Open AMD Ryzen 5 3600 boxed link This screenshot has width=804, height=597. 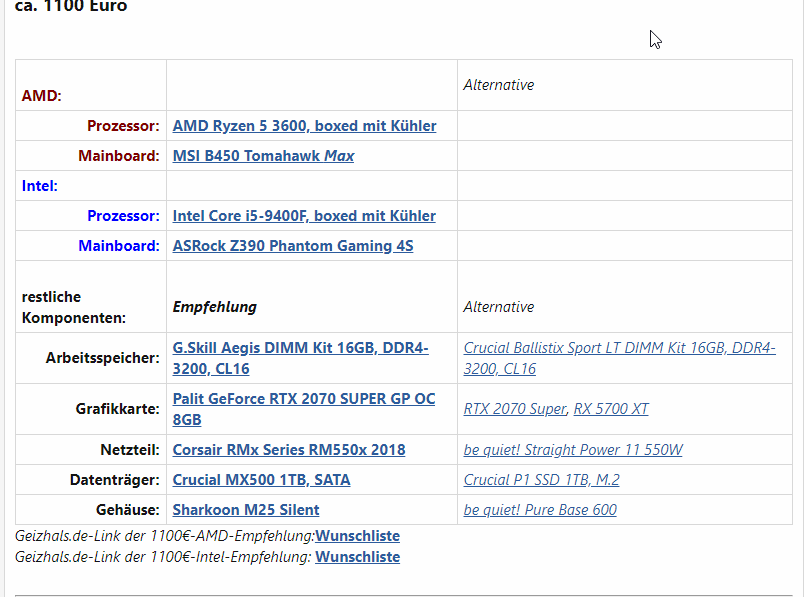click(304, 126)
